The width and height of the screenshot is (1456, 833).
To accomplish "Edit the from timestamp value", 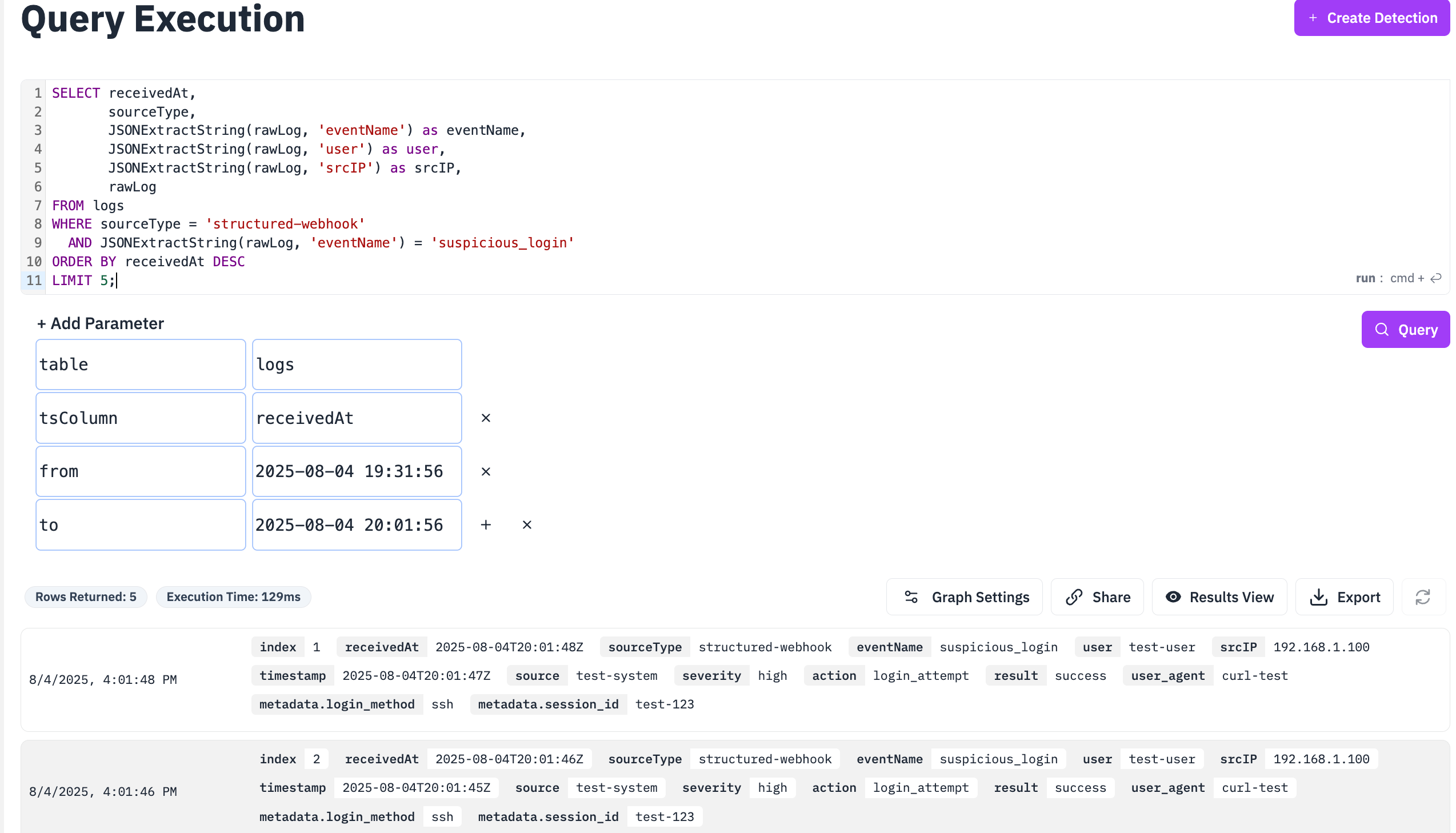I will click(x=357, y=471).
